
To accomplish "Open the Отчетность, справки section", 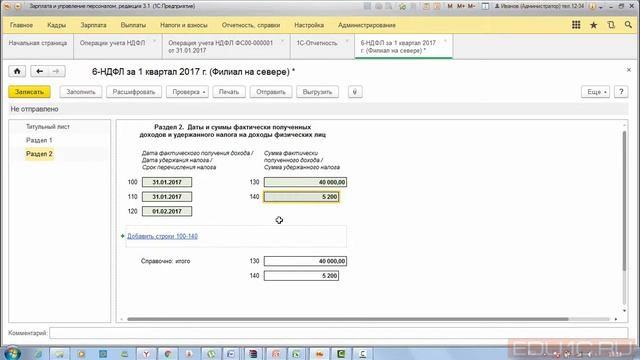I will click(x=251, y=25).
